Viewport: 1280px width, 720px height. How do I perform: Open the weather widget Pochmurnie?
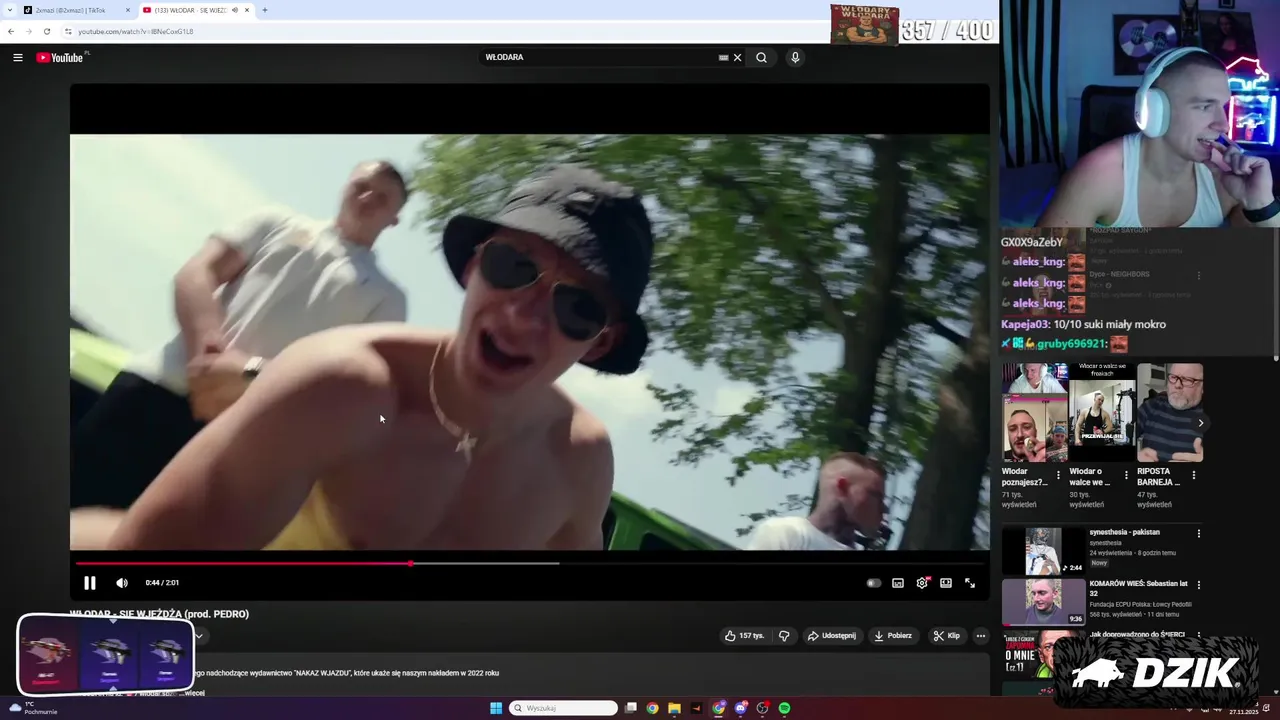click(33, 708)
